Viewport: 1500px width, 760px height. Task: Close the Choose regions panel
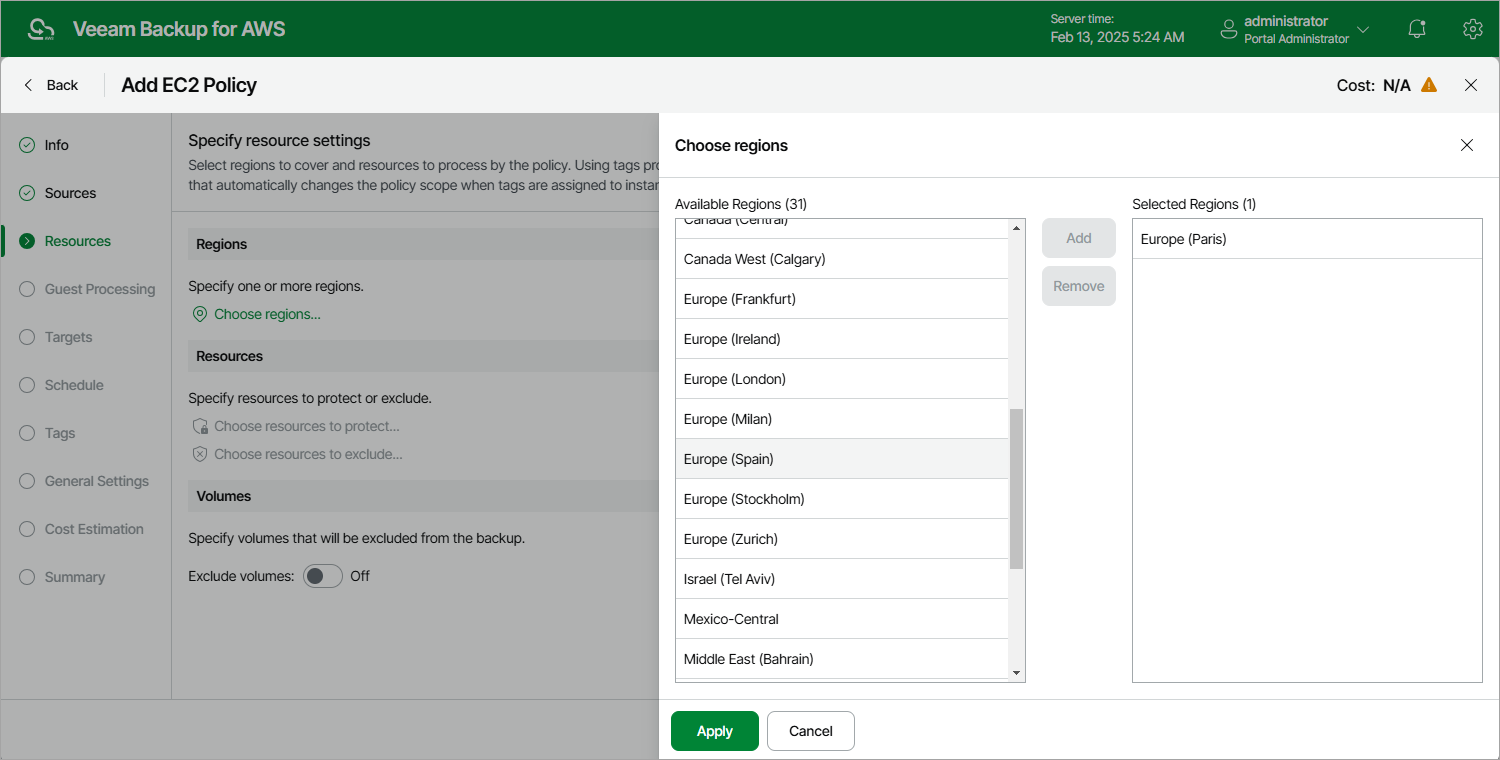(1467, 145)
